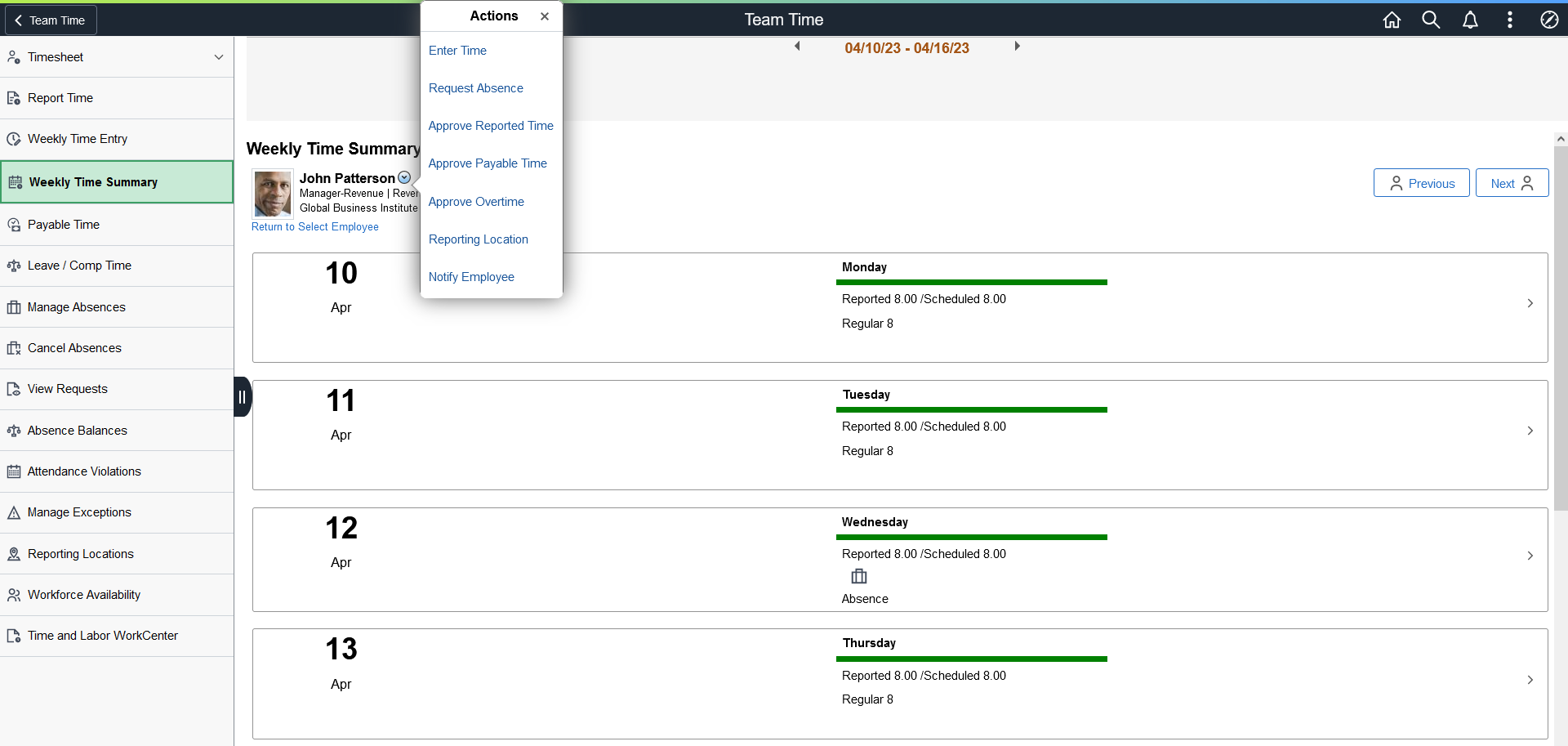Click Thursday's green reported hours bar

972,659
